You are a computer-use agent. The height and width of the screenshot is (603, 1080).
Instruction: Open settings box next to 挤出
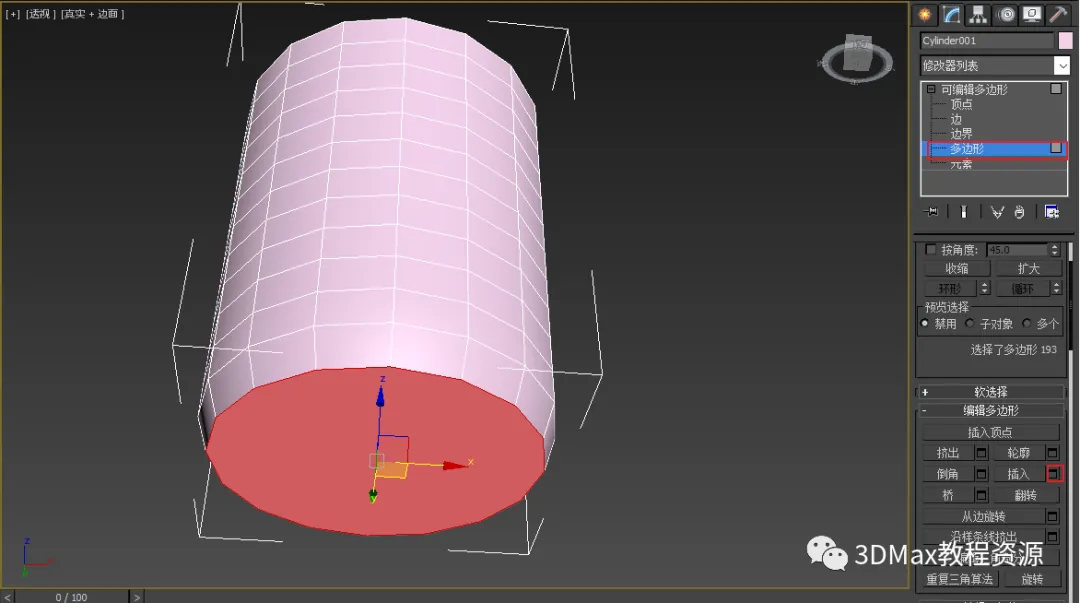point(982,453)
